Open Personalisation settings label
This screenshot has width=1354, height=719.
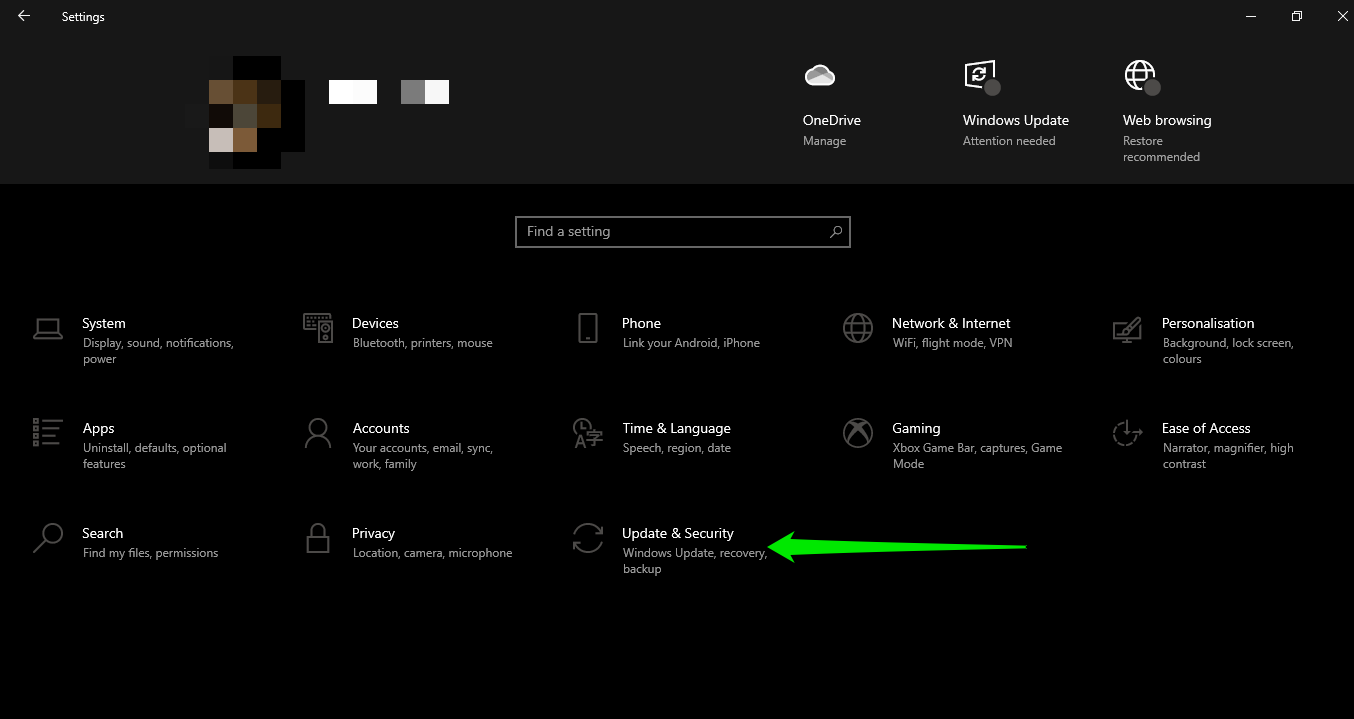point(1208,323)
